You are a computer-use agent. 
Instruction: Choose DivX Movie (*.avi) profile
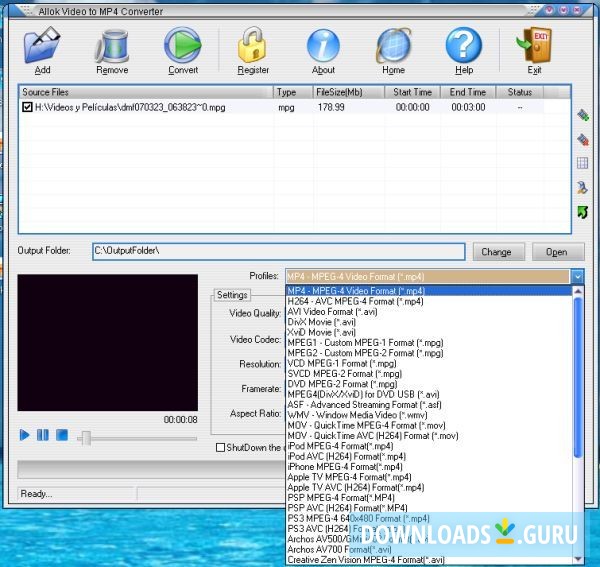pyautogui.click(x=430, y=322)
